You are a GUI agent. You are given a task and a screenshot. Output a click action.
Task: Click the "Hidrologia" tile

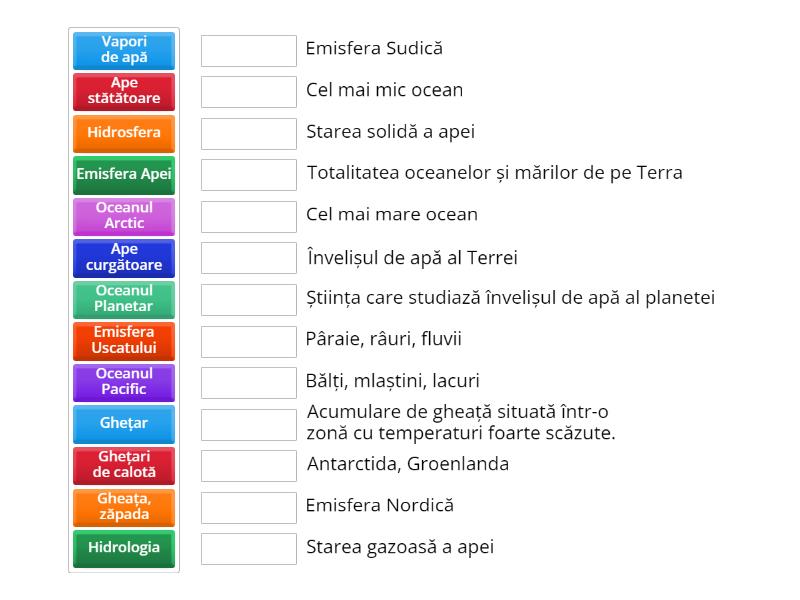123,548
